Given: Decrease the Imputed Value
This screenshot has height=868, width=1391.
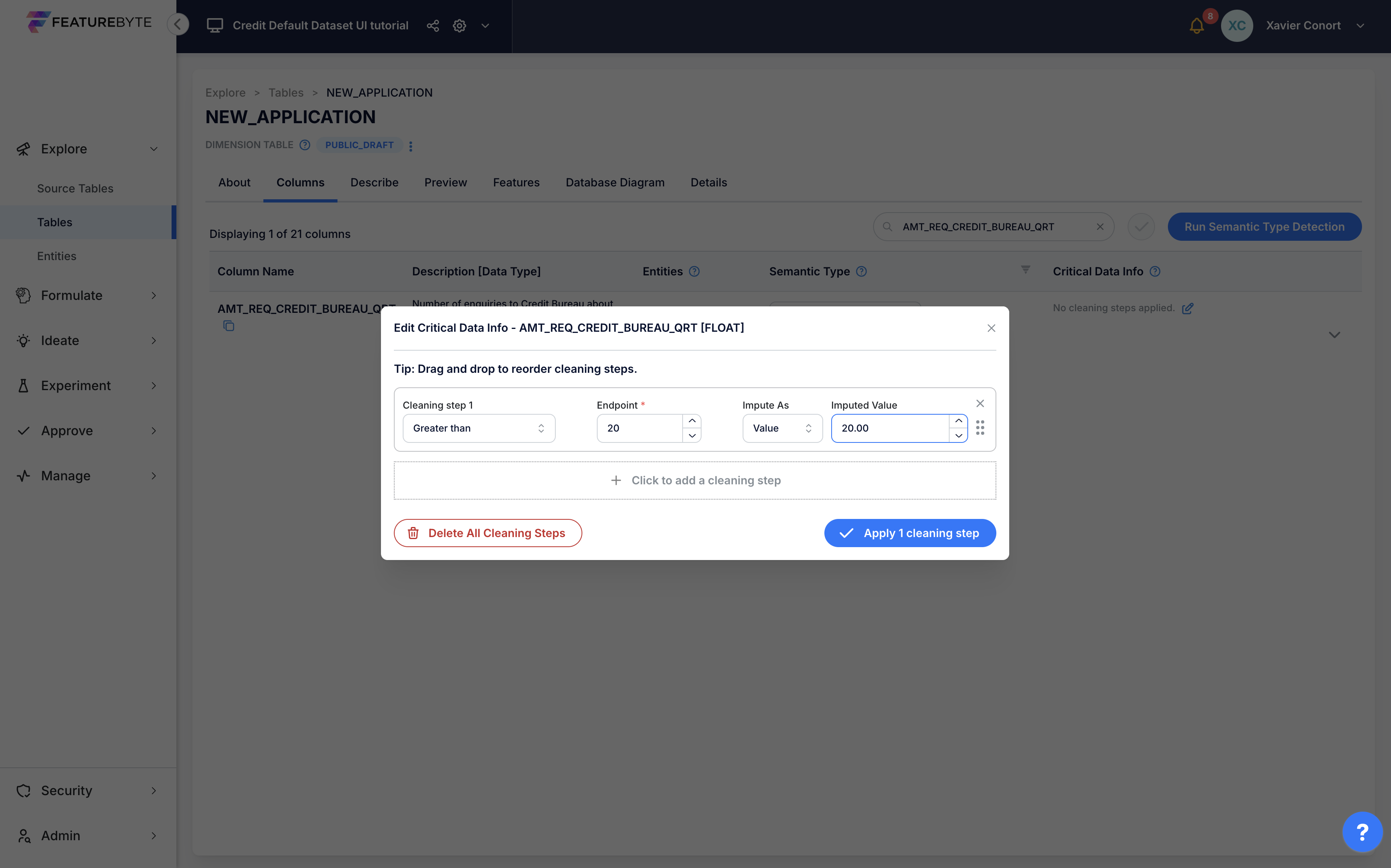Looking at the screenshot, I should coord(958,436).
